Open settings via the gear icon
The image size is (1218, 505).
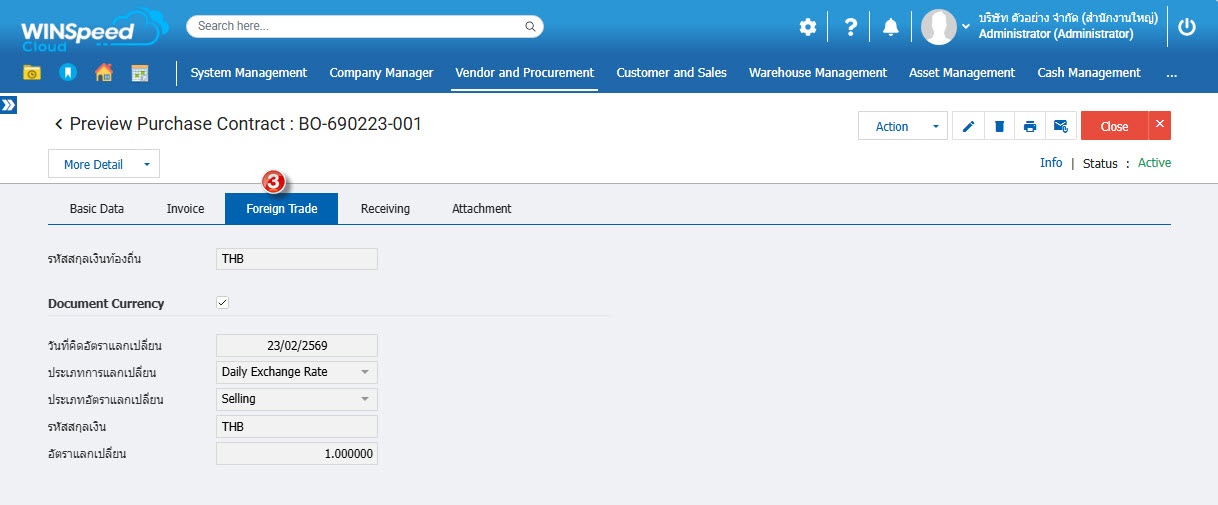pos(808,27)
